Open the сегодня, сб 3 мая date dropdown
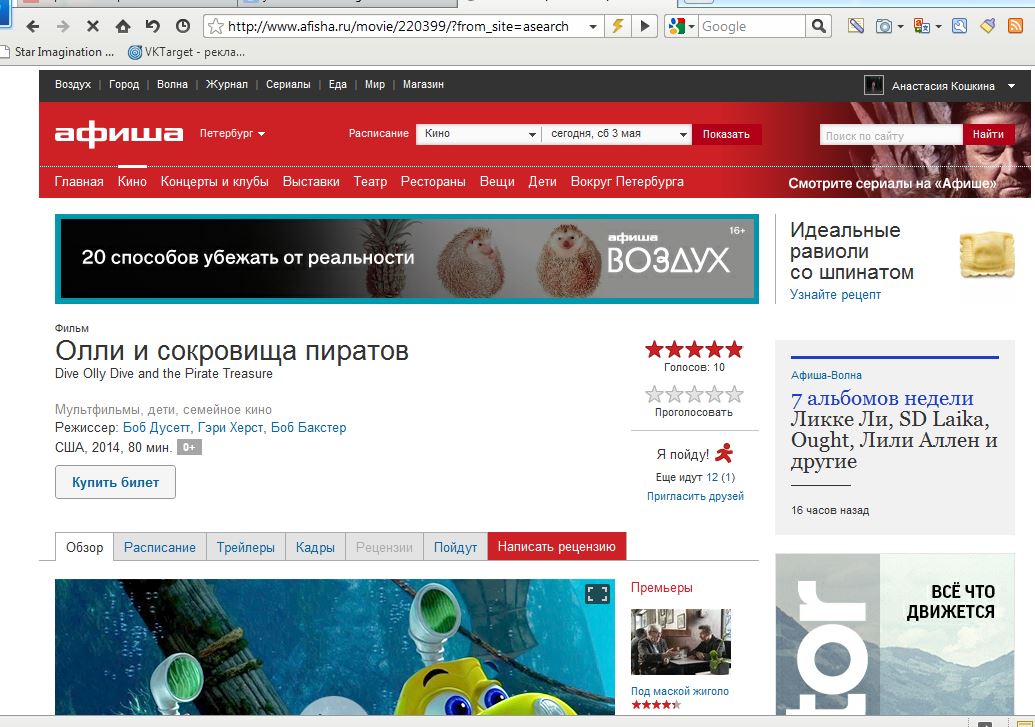This screenshot has height=727, width=1035. (617, 134)
